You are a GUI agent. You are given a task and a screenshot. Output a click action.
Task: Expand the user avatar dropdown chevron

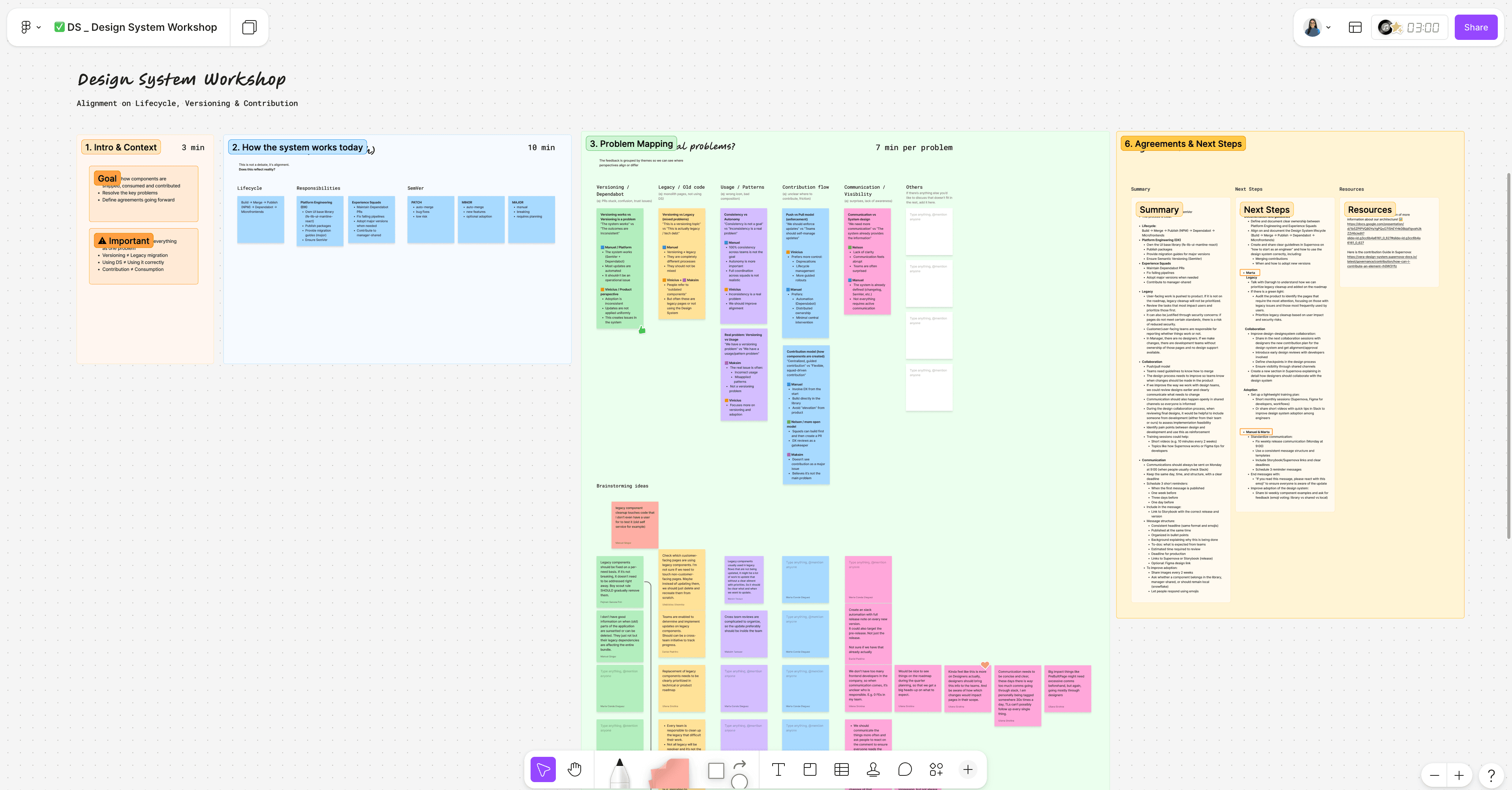[1328, 28]
